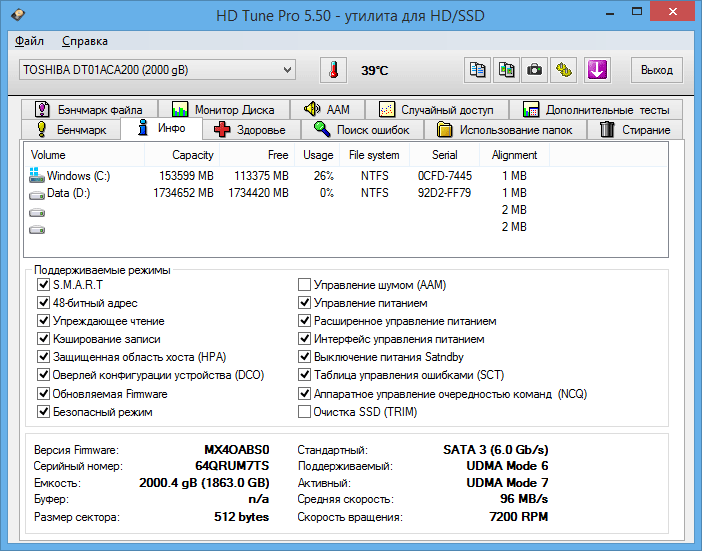Click the purple down-arrow minimize-to-tray icon
Viewport: 702px width, 551px height.
pyautogui.click(x=597, y=70)
